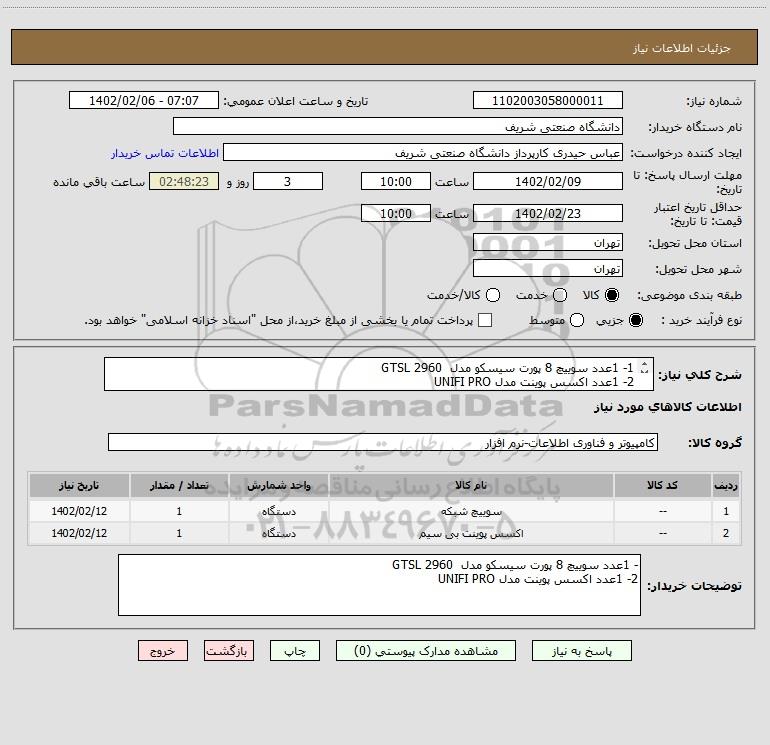Click the remaining time field 02:48:23
The image size is (770, 745).
point(184,181)
